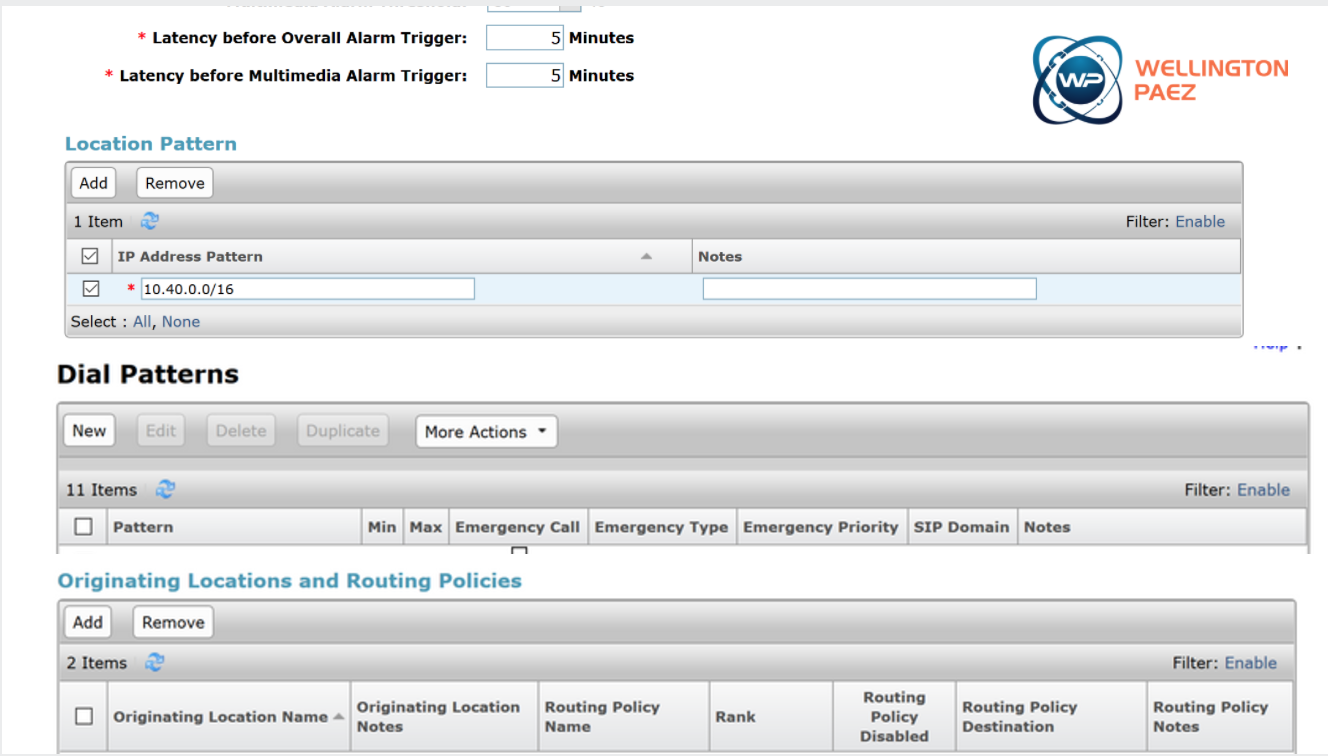Sort by Originating Location Name arrow
1328x756 pixels.
[337, 716]
